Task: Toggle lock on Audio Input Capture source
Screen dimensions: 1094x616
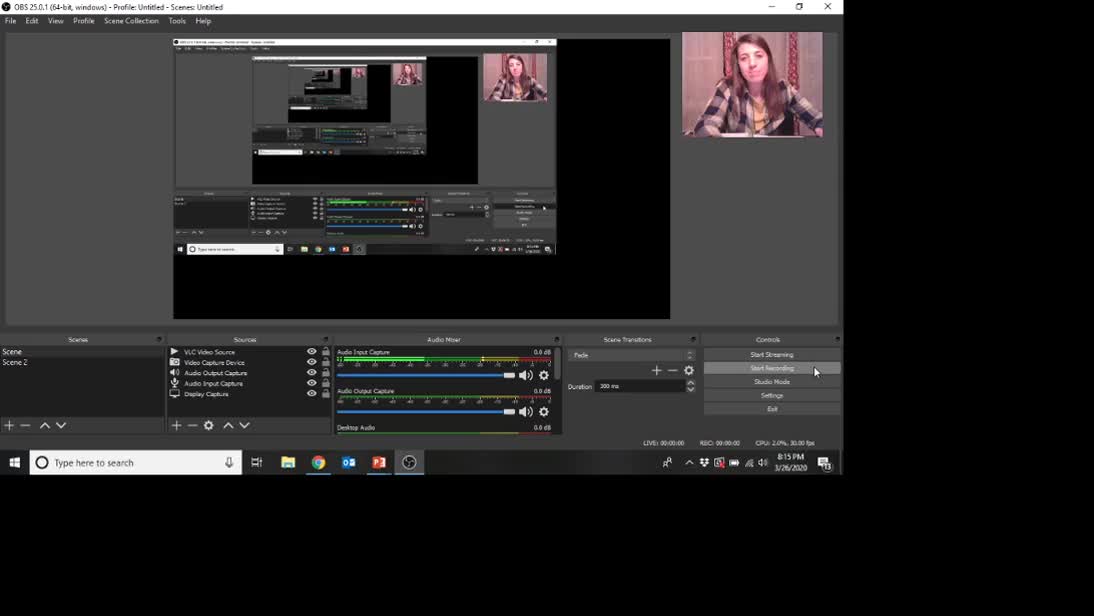Action: [326, 383]
